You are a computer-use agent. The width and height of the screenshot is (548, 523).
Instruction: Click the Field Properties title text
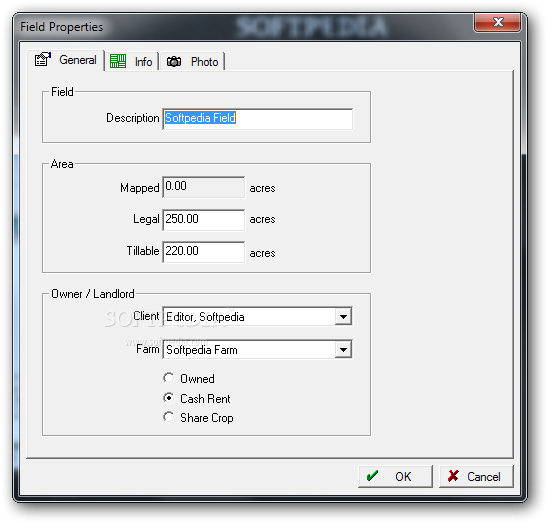[62, 27]
